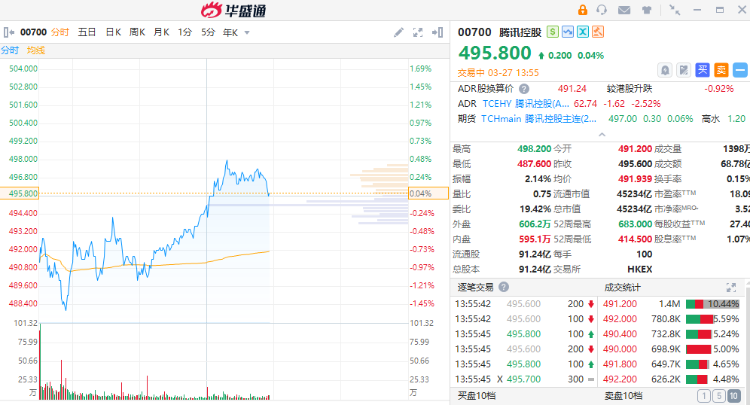Switch to 月K chart tab
Image resolution: width=750 pixels, height=405 pixels.
point(162,33)
